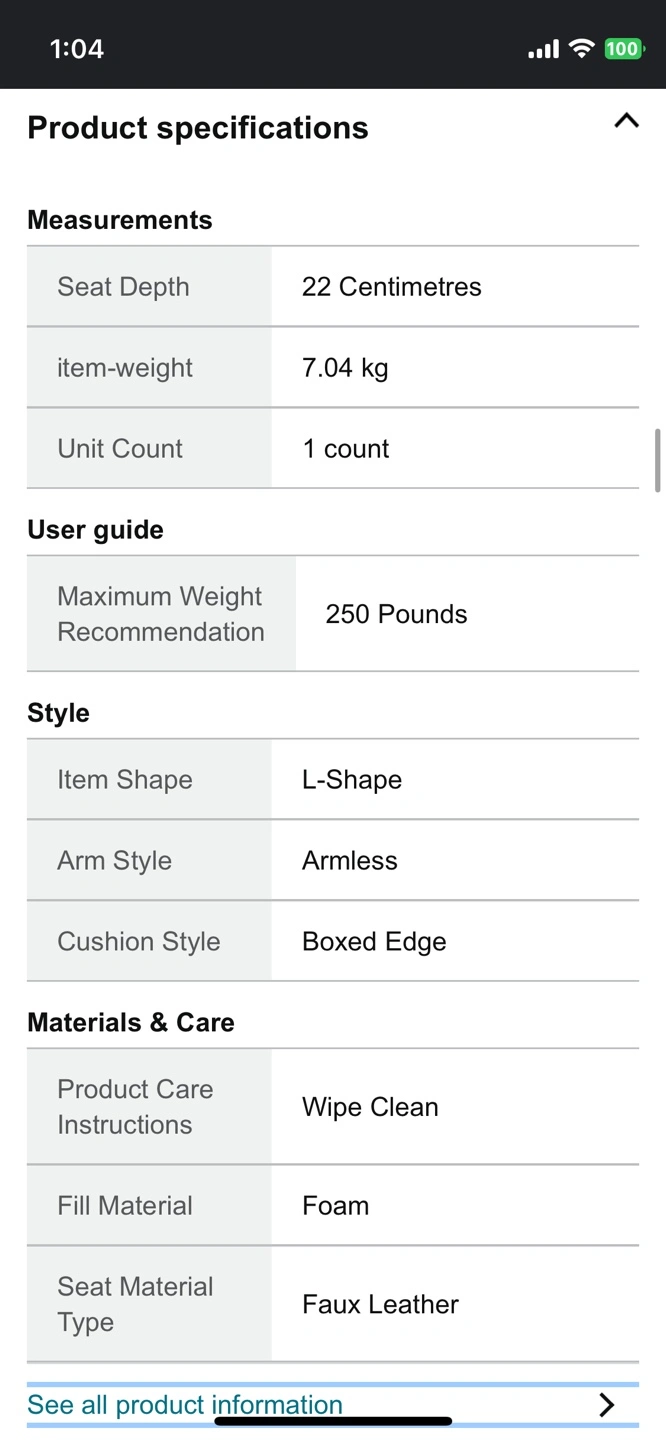666x1440 pixels.
Task: Tap the battery indicator icon
Action: [x=622, y=49]
